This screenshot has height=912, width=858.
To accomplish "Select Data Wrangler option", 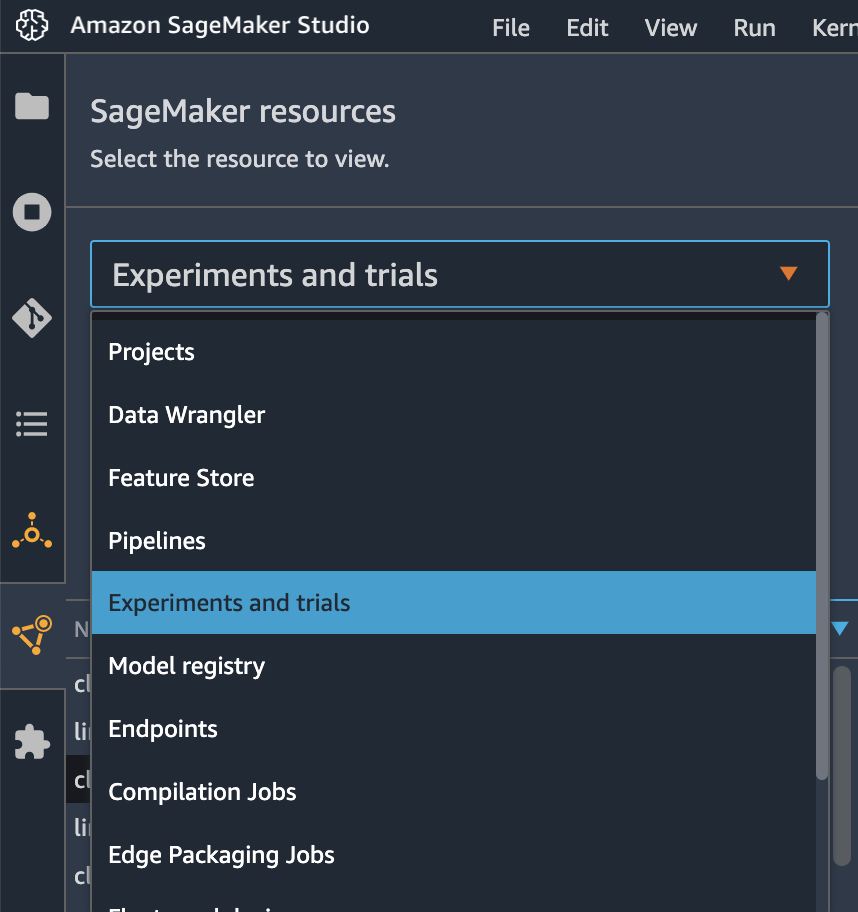I will coord(454,415).
